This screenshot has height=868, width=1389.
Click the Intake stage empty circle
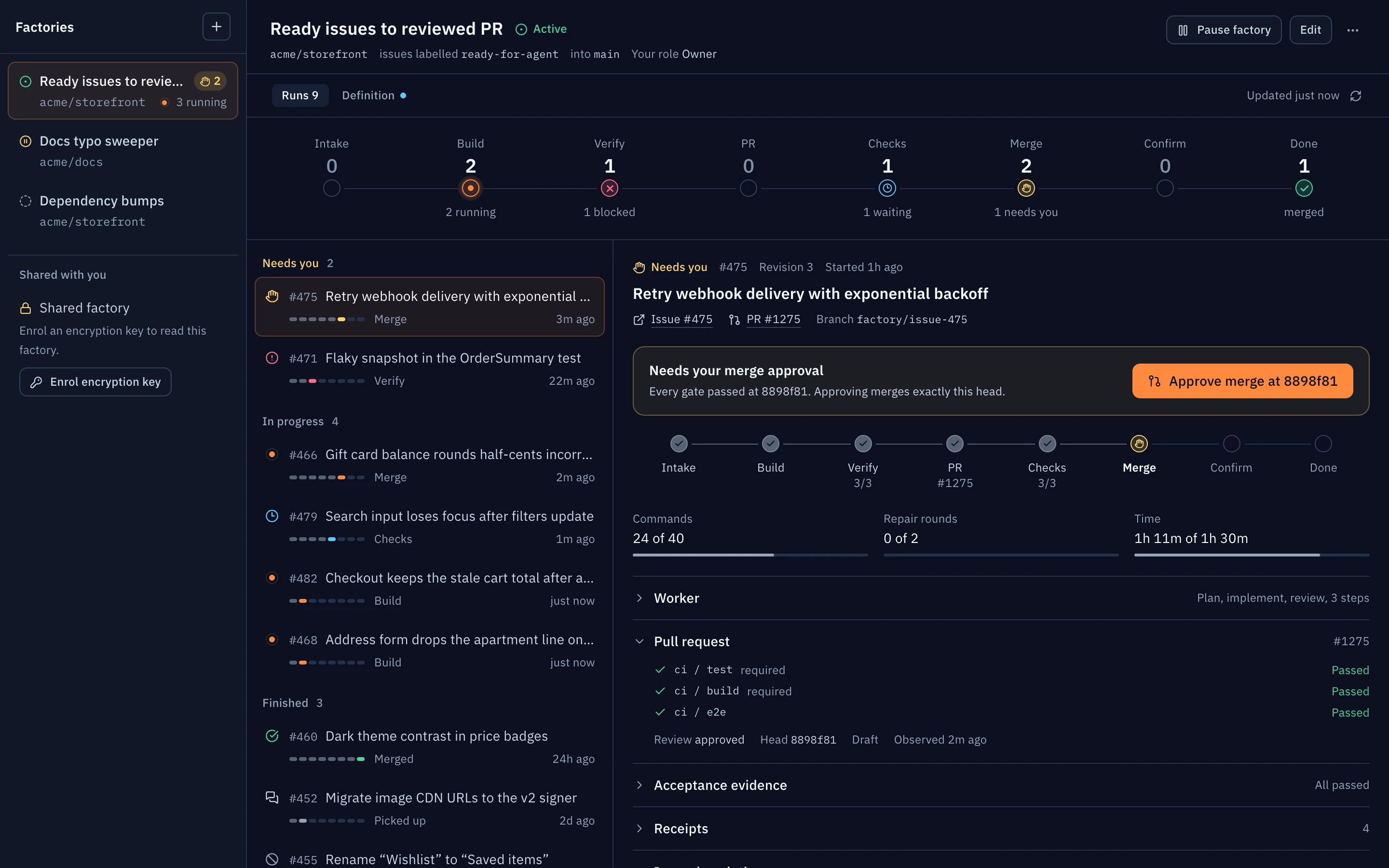331,188
